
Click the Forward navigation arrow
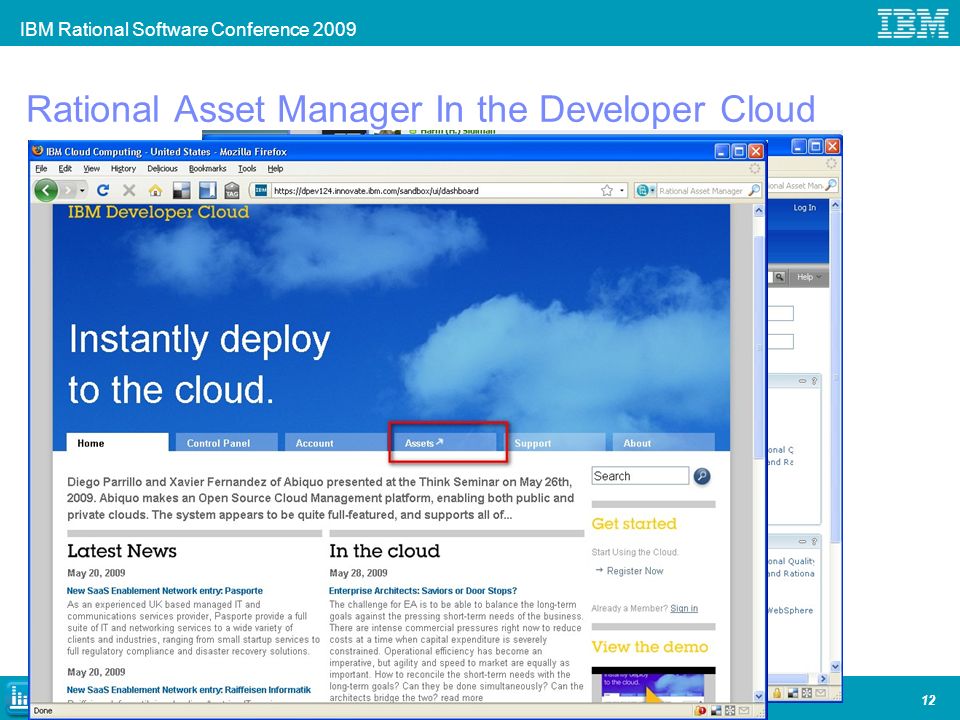pyautogui.click(x=69, y=190)
